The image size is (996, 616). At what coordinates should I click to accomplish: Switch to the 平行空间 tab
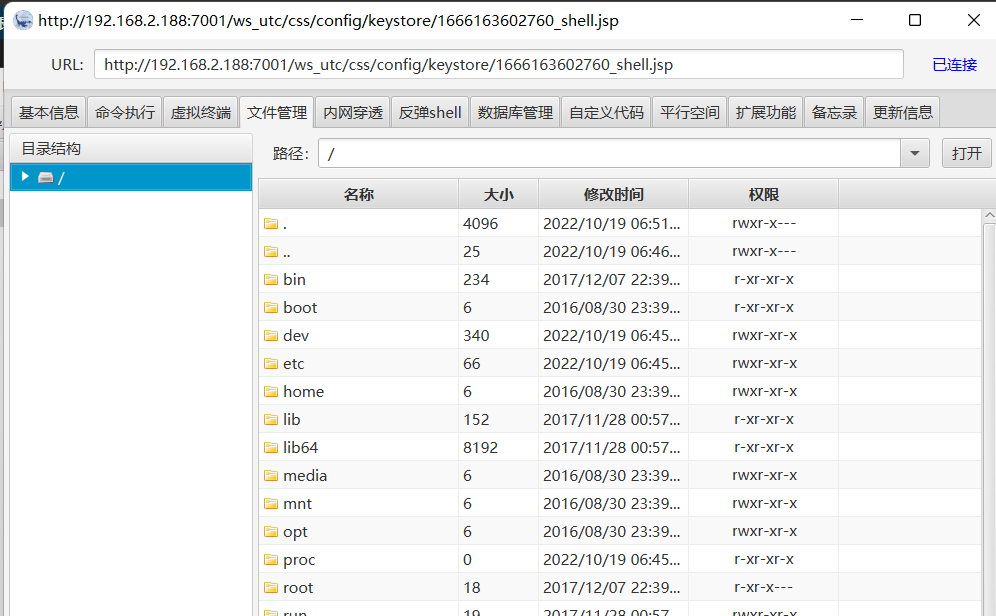[689, 112]
